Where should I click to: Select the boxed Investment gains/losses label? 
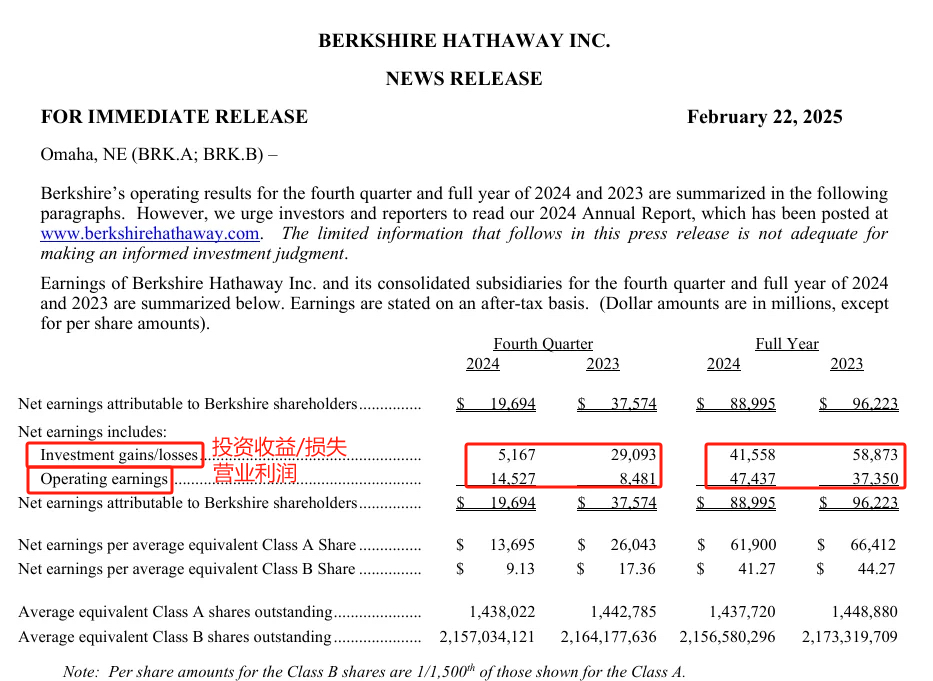point(118,455)
